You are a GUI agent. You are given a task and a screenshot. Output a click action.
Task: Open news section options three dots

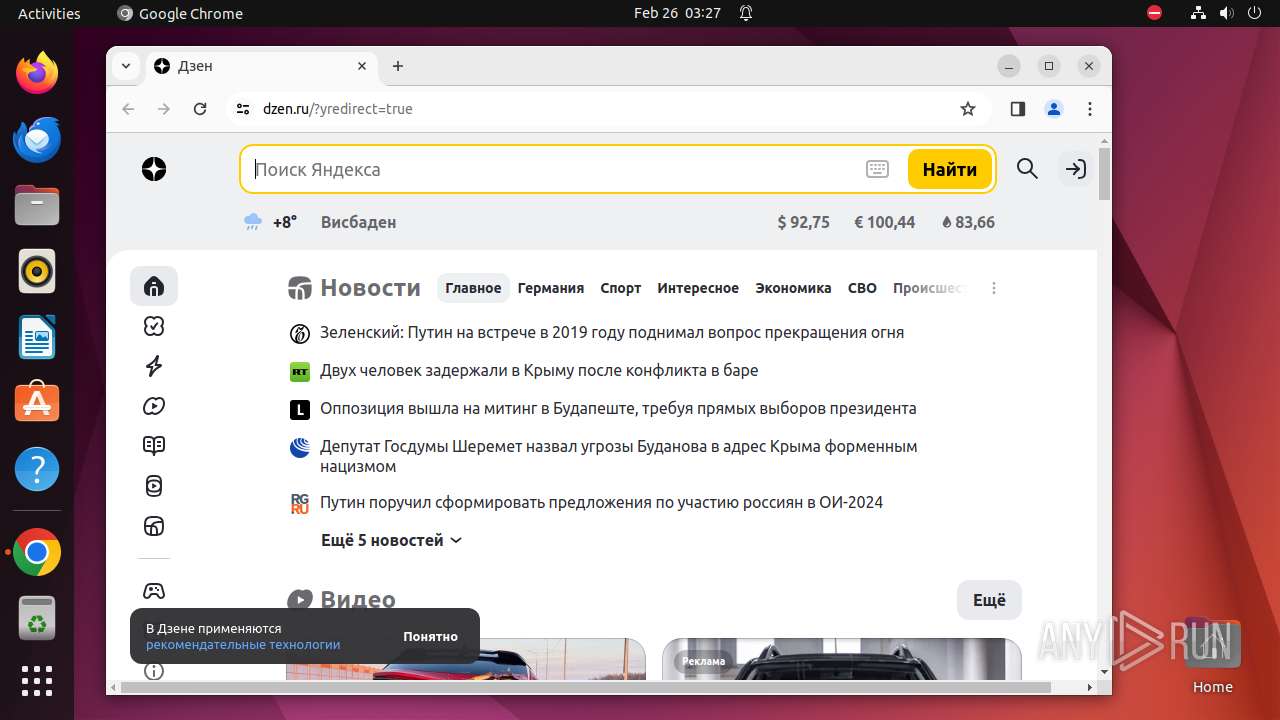click(x=994, y=288)
